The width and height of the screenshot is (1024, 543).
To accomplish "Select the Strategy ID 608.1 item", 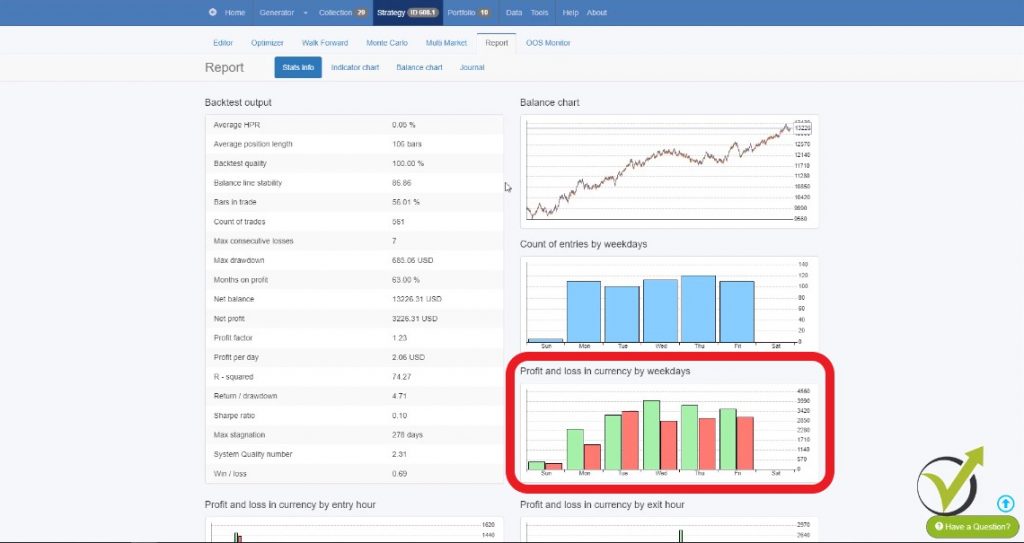I will pyautogui.click(x=408, y=12).
